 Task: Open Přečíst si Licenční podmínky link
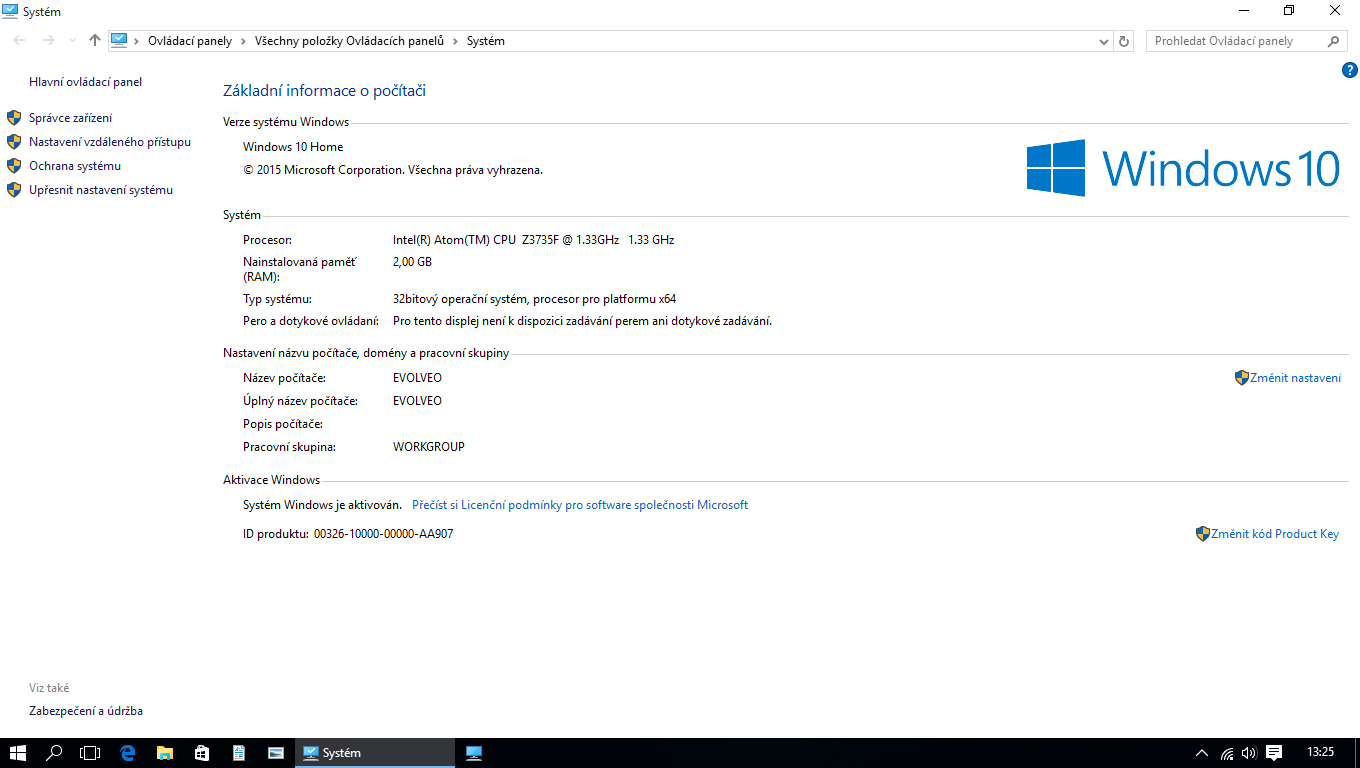pos(580,505)
